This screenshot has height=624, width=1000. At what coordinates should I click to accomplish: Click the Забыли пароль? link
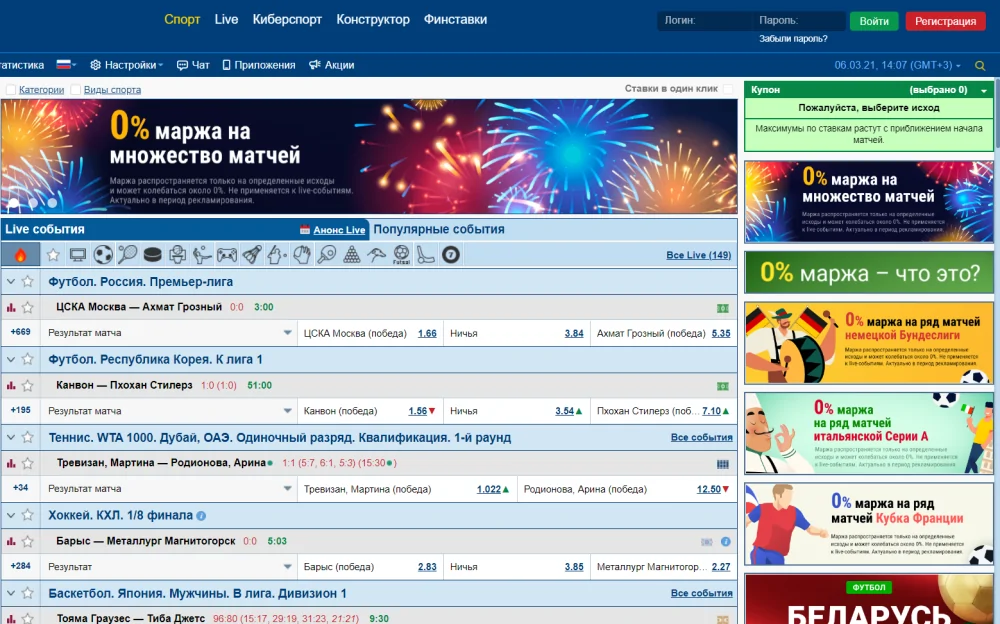(793, 39)
